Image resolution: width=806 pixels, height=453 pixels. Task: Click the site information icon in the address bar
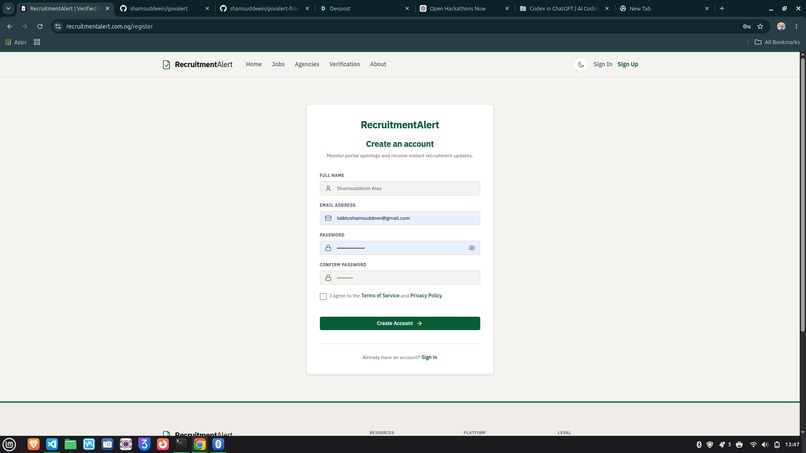coord(58,26)
